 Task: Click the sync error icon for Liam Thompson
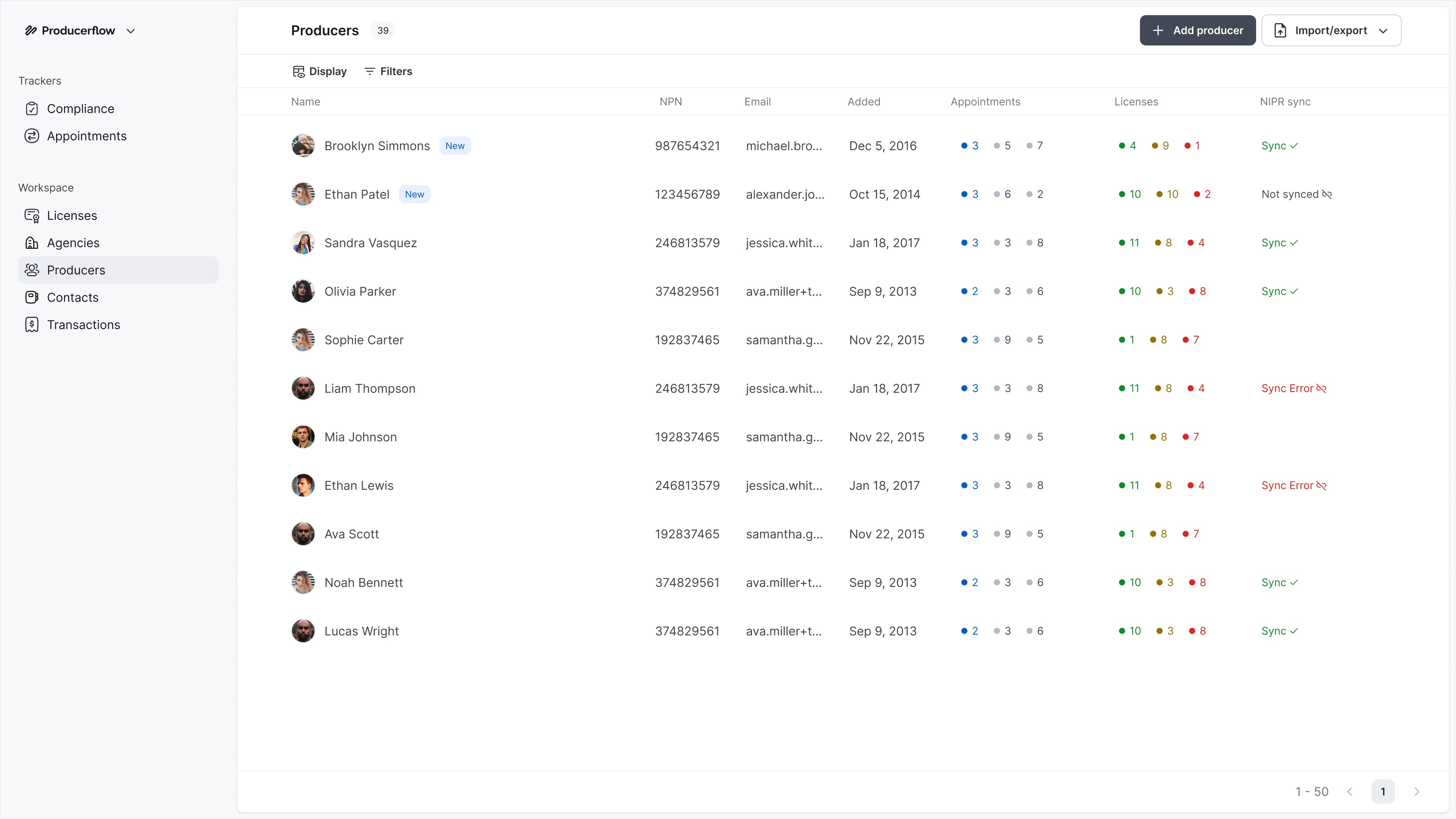click(x=1322, y=388)
